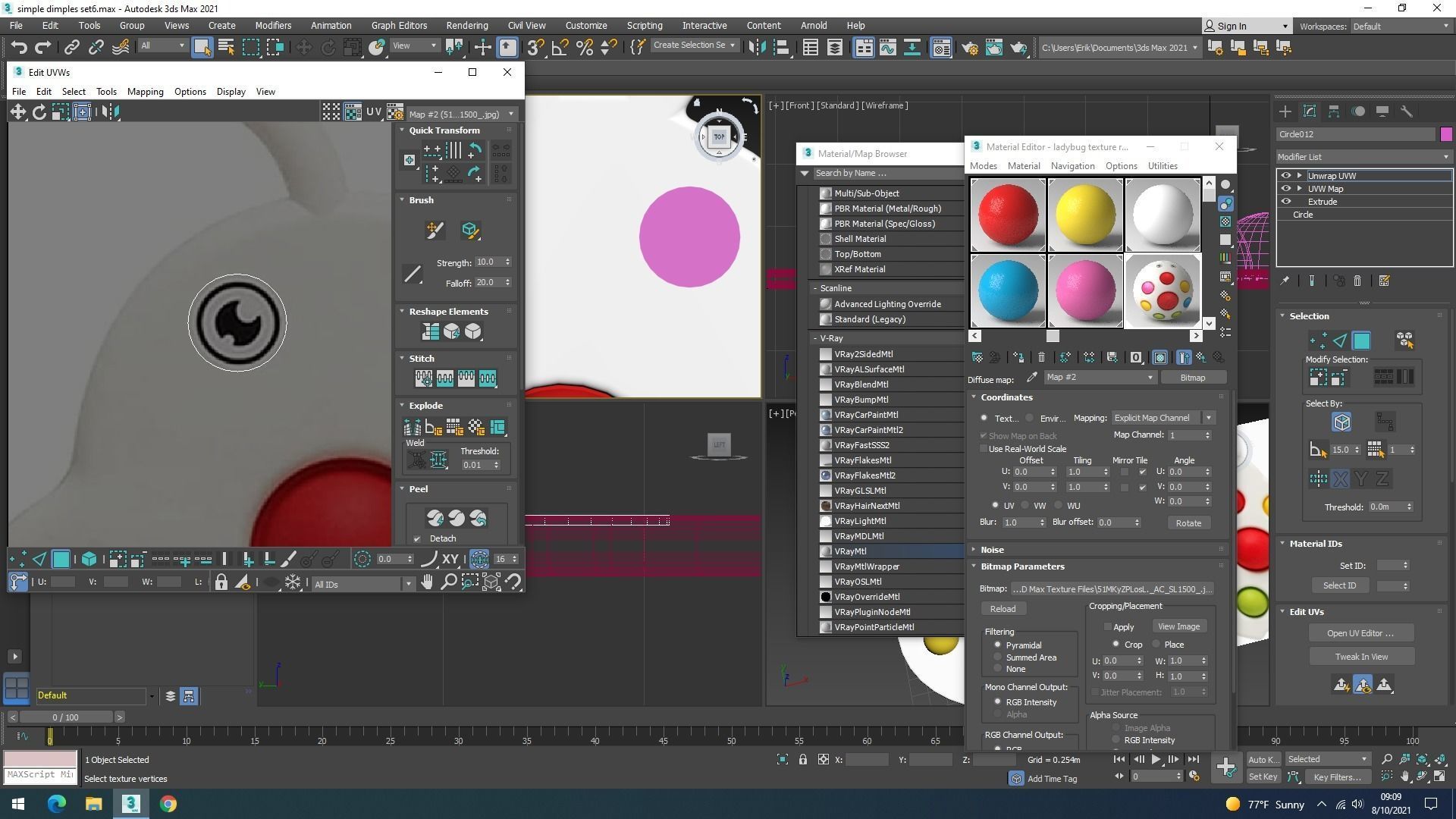The width and height of the screenshot is (1456, 819).
Task: Click the Lock selection icon in UV editor
Action: click(x=221, y=582)
